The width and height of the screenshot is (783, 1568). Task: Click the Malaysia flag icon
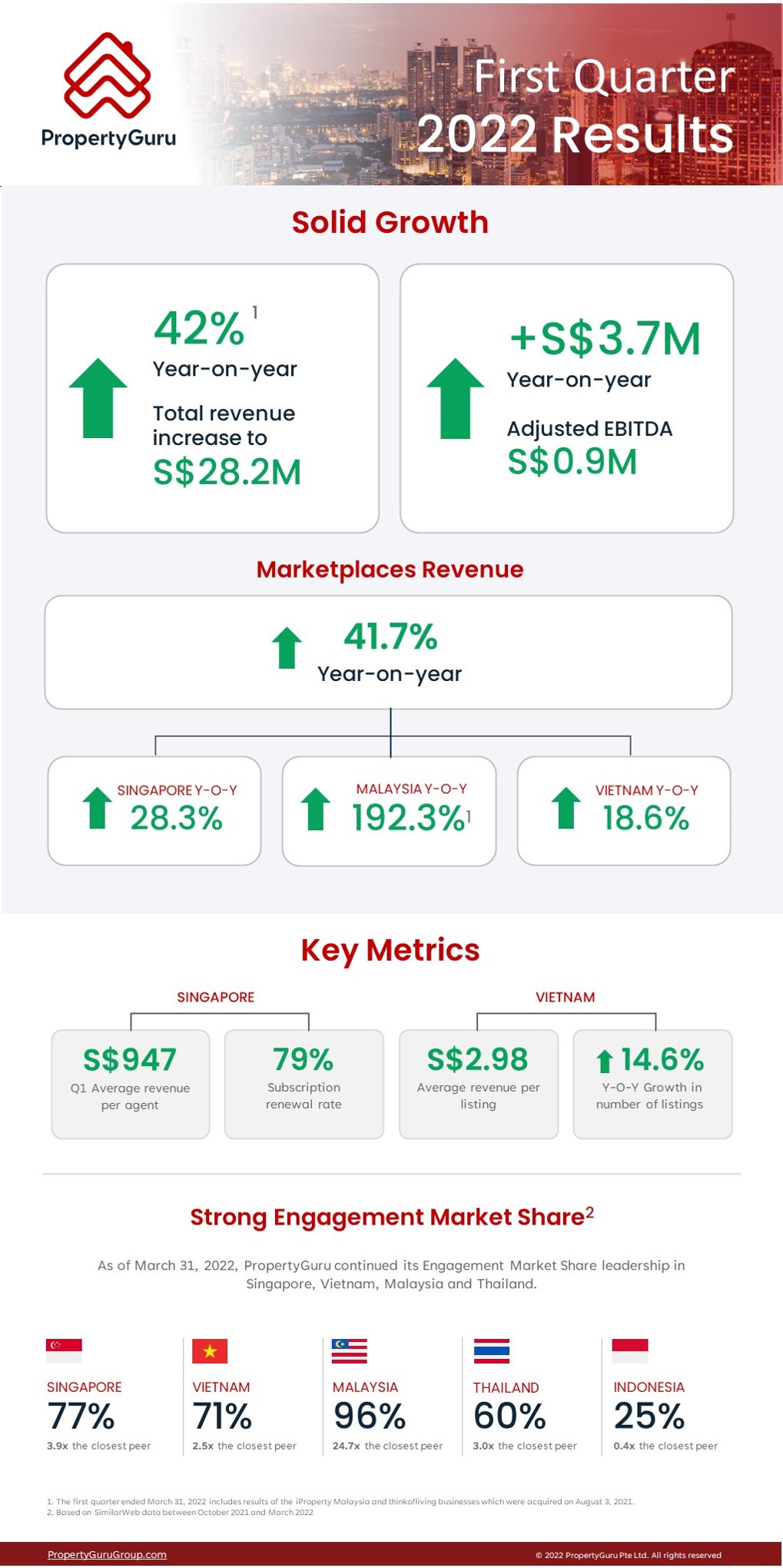click(350, 1351)
